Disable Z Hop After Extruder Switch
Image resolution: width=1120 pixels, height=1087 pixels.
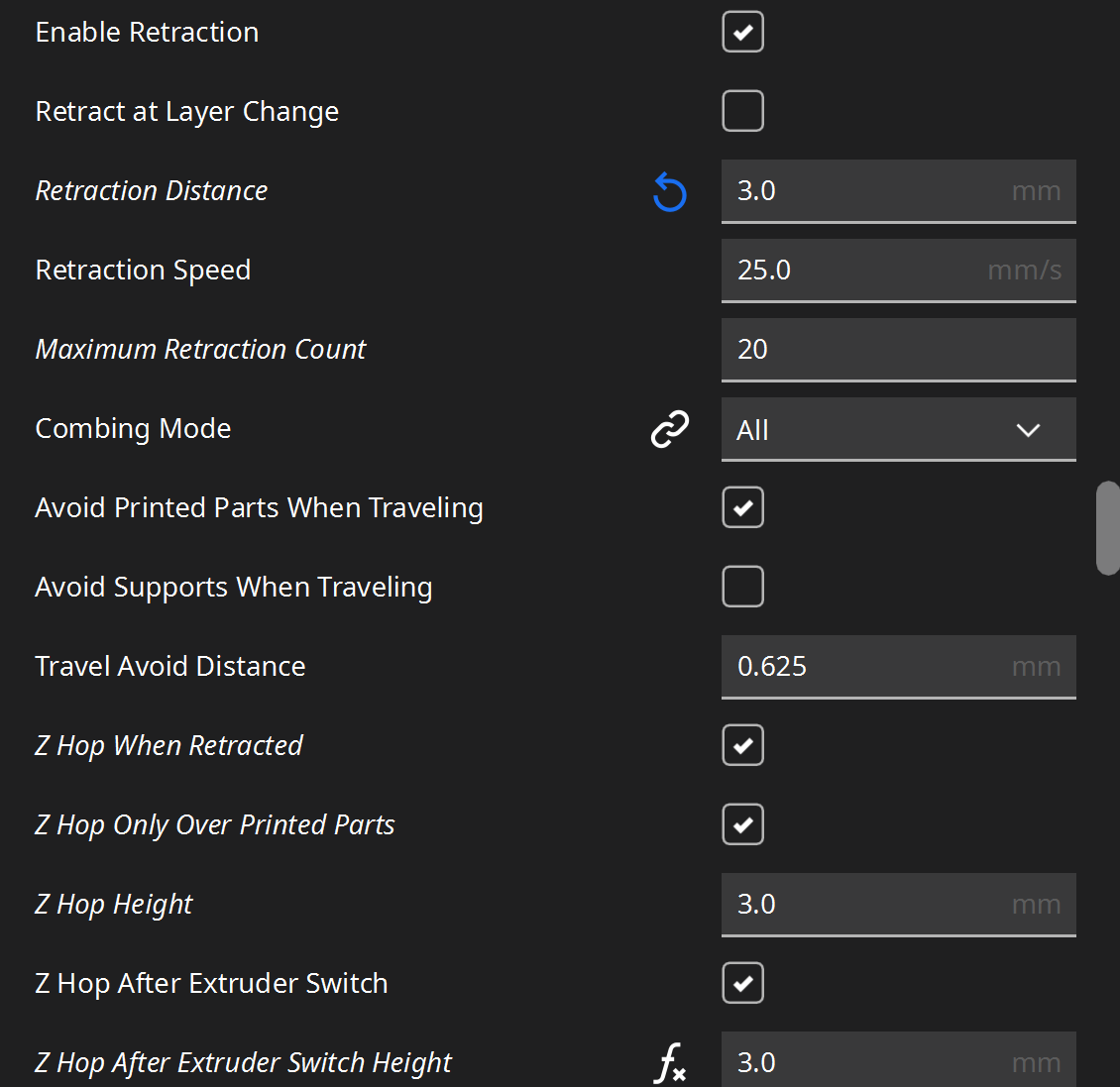[742, 983]
